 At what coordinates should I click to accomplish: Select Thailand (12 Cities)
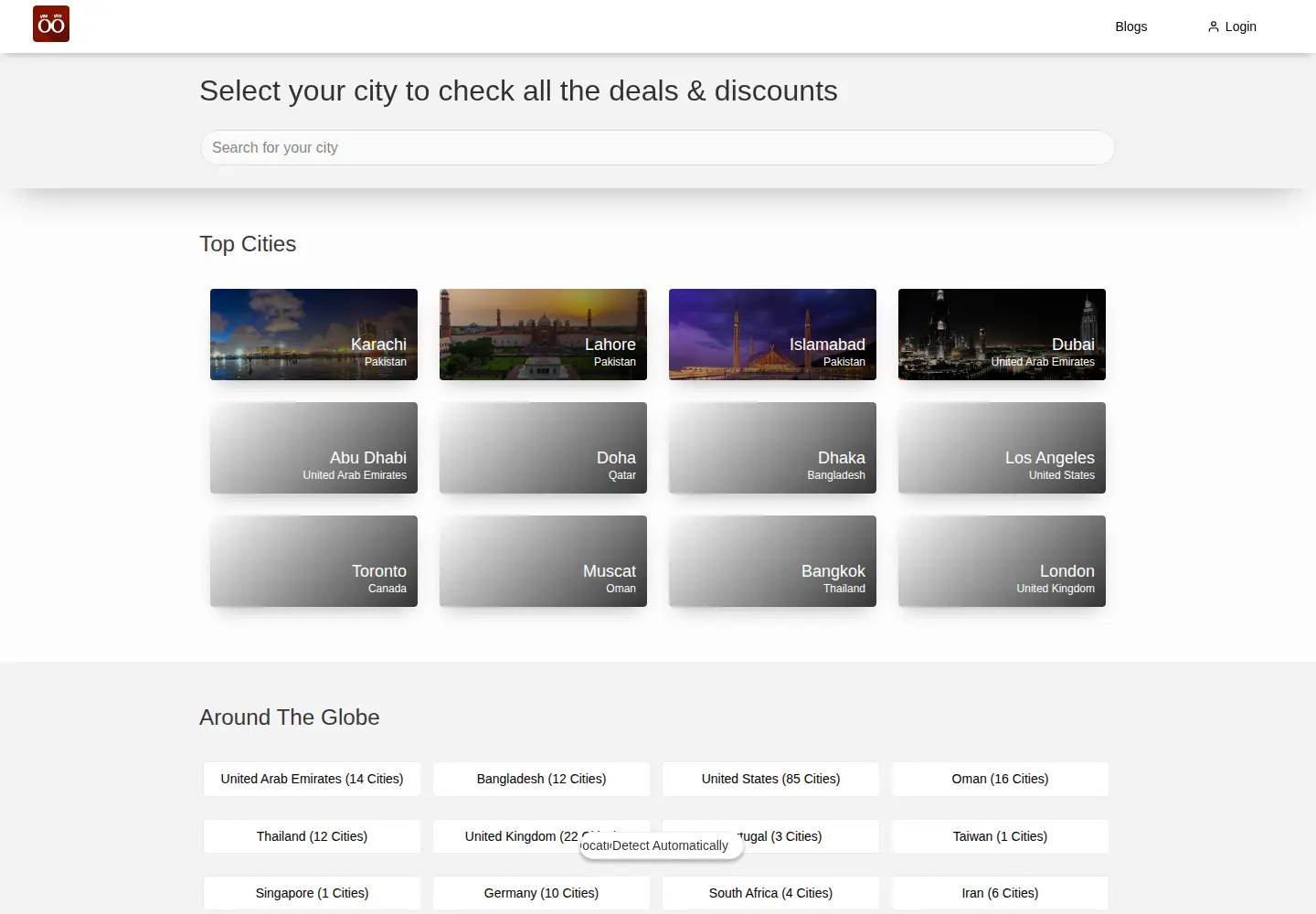312,836
